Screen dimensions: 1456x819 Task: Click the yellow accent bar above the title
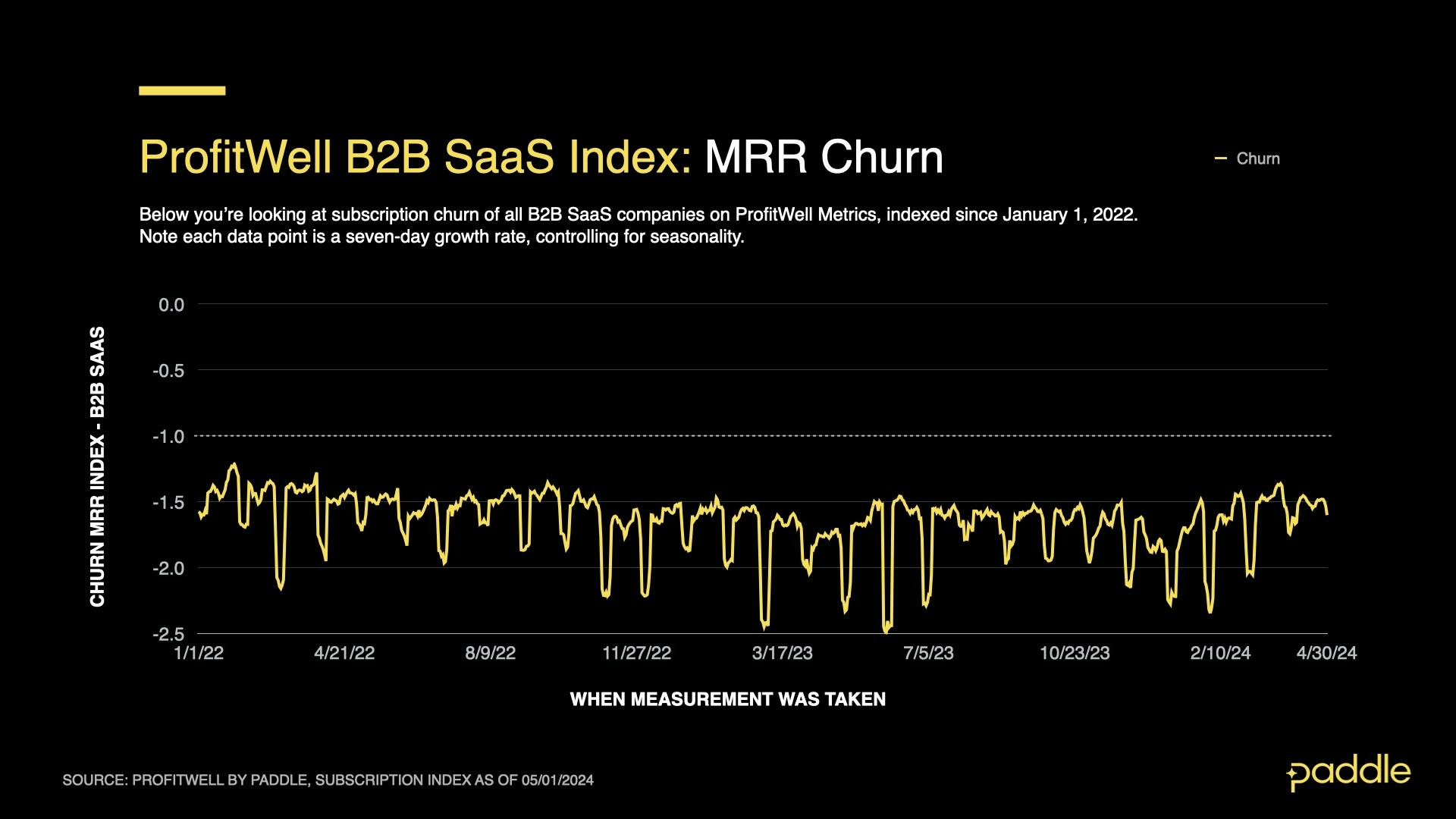click(181, 92)
